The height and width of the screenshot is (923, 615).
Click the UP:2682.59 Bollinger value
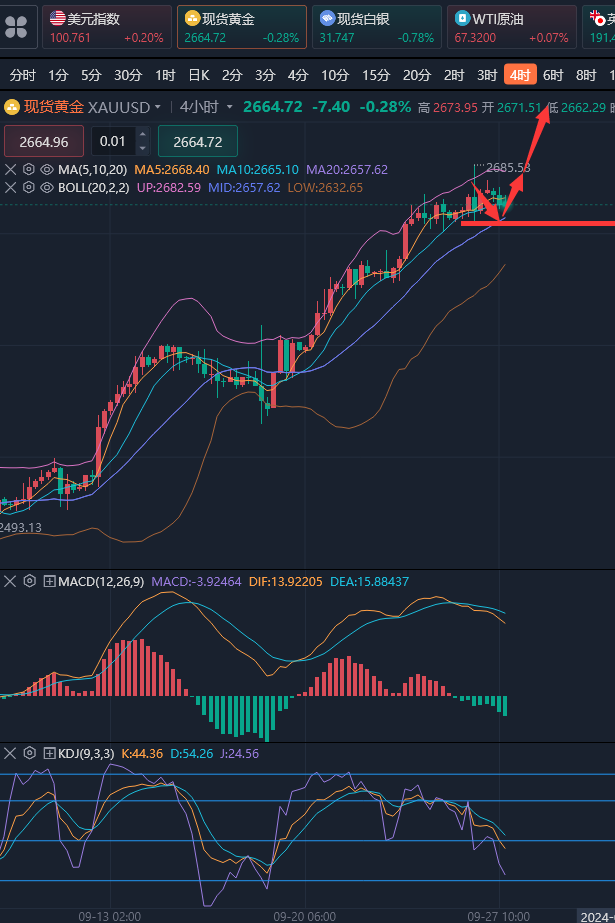[169, 188]
